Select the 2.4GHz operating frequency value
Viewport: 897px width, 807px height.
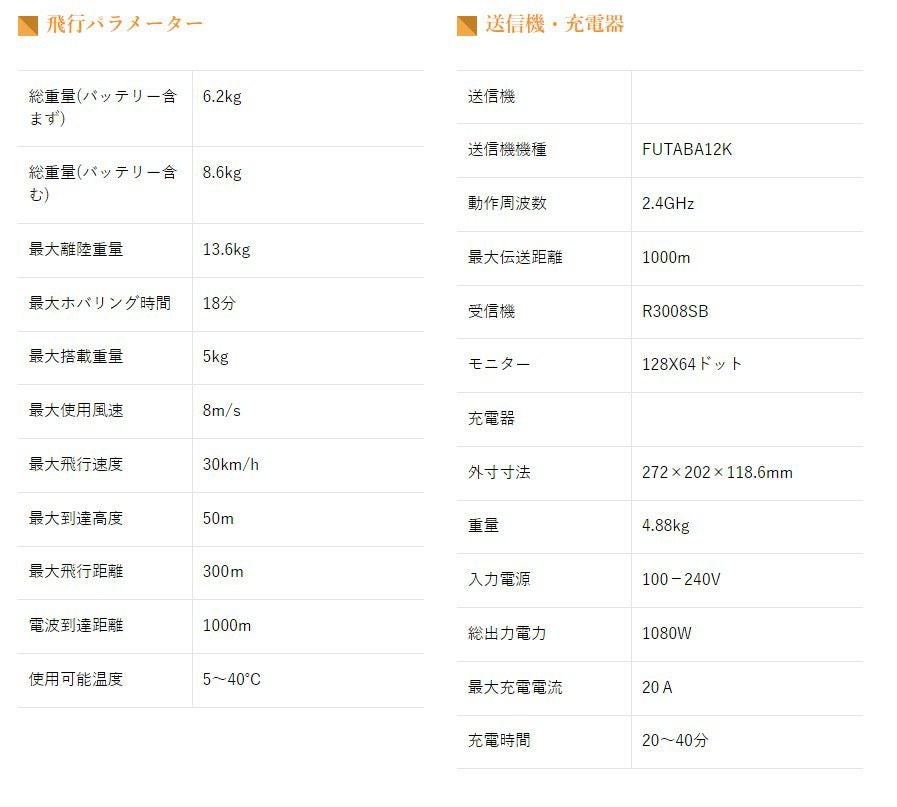[668, 204]
